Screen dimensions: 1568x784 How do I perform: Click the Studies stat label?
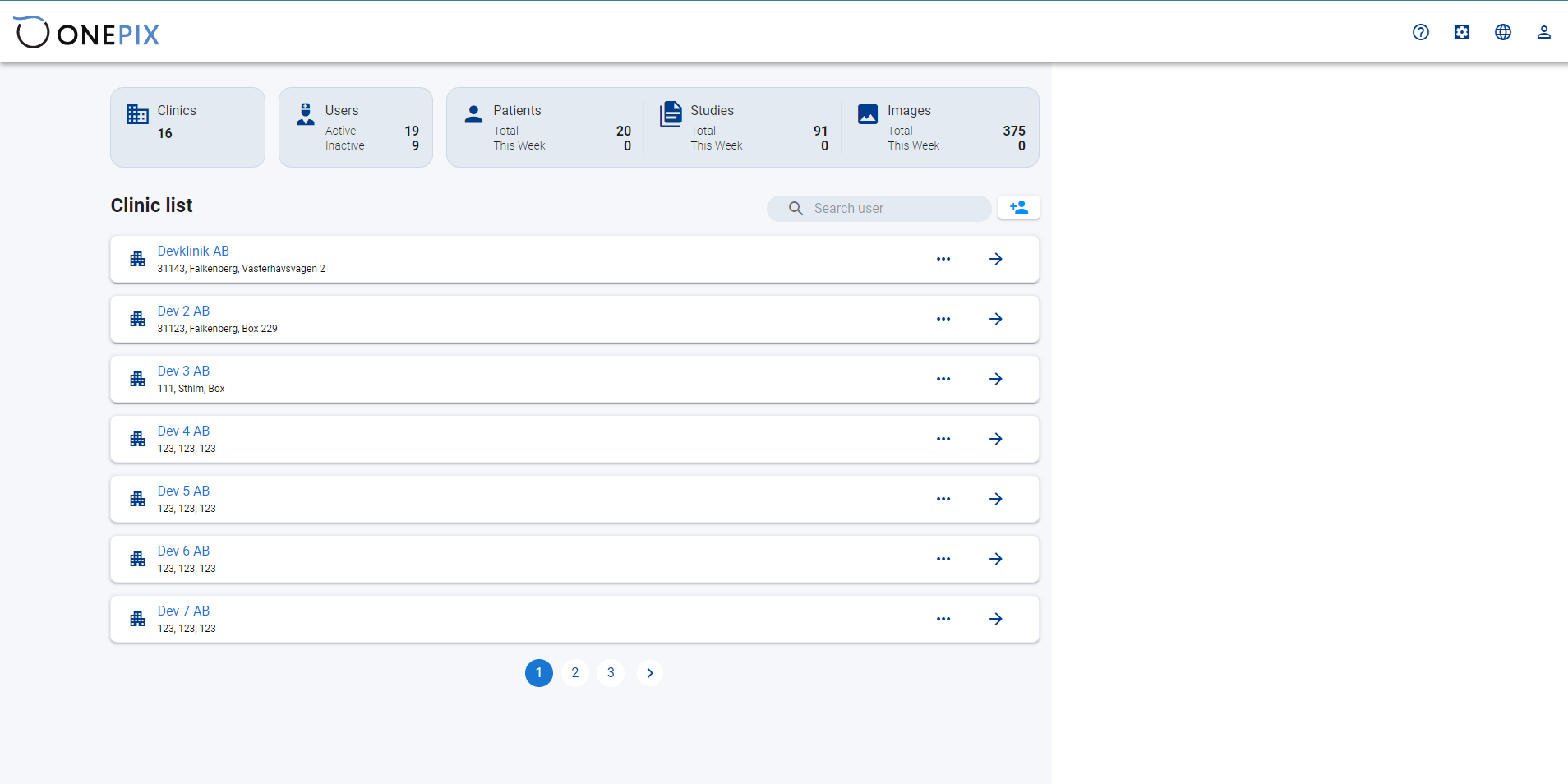(x=712, y=110)
